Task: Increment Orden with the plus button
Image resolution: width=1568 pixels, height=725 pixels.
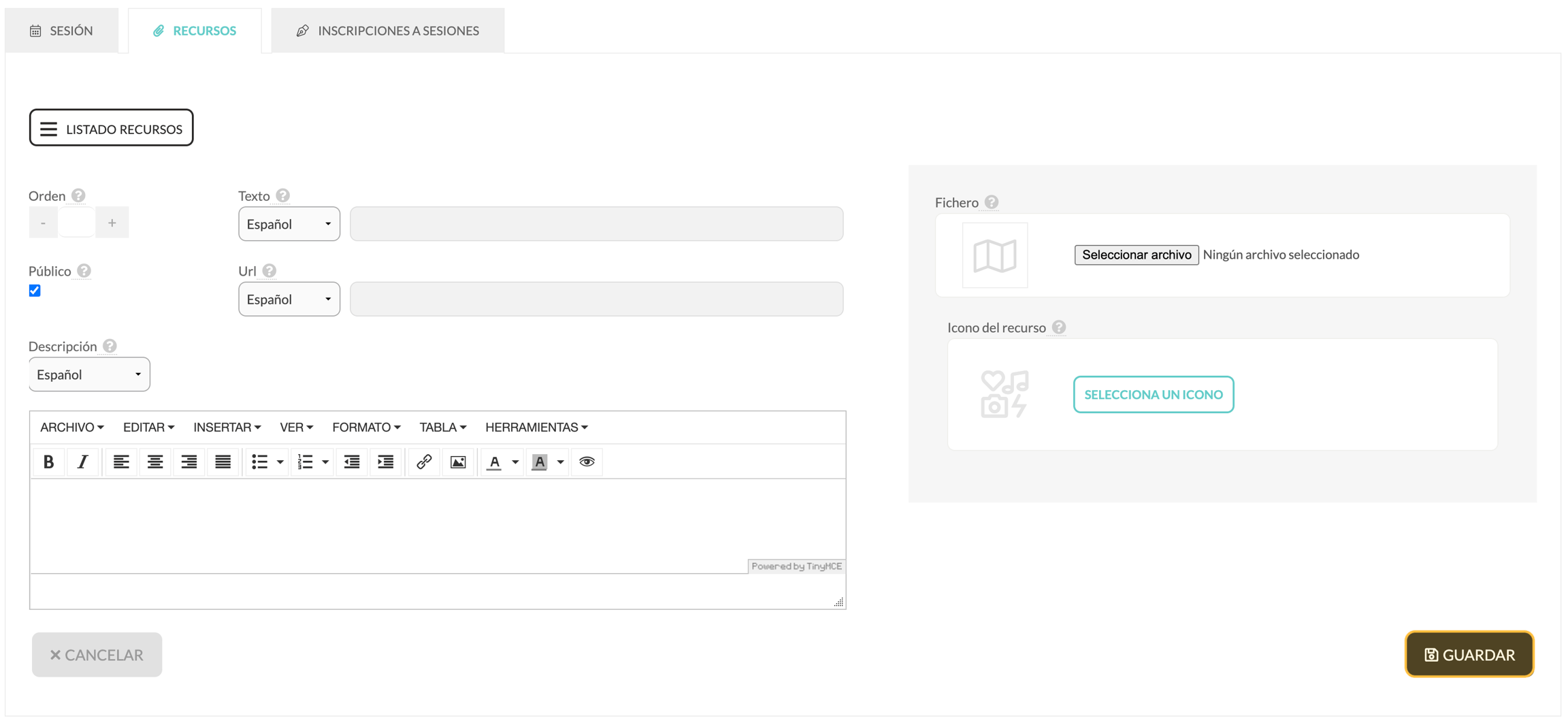Action: coord(112,223)
